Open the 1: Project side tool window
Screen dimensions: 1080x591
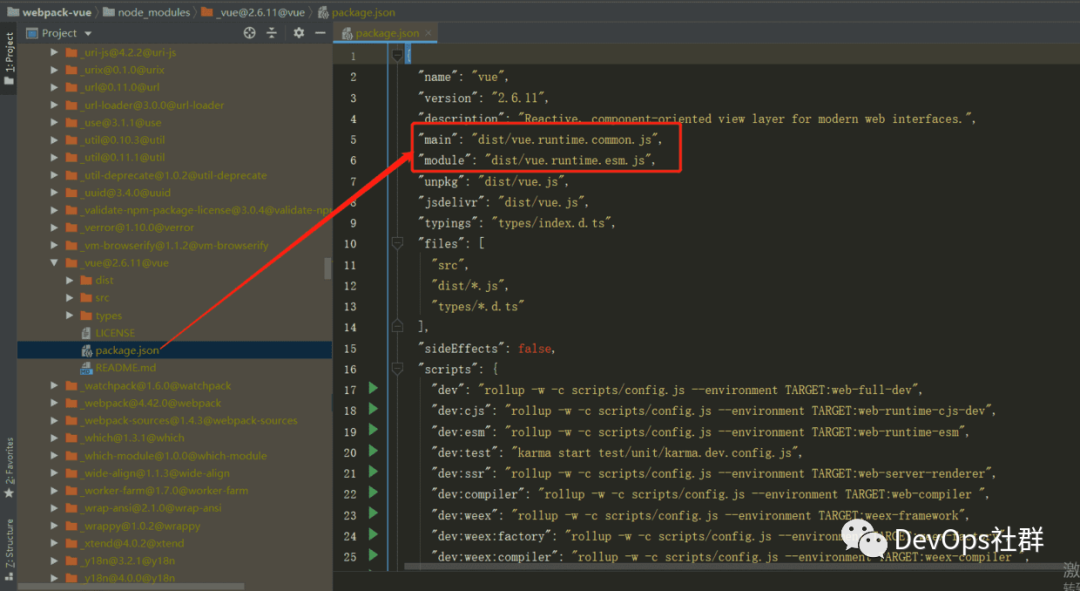pos(8,59)
